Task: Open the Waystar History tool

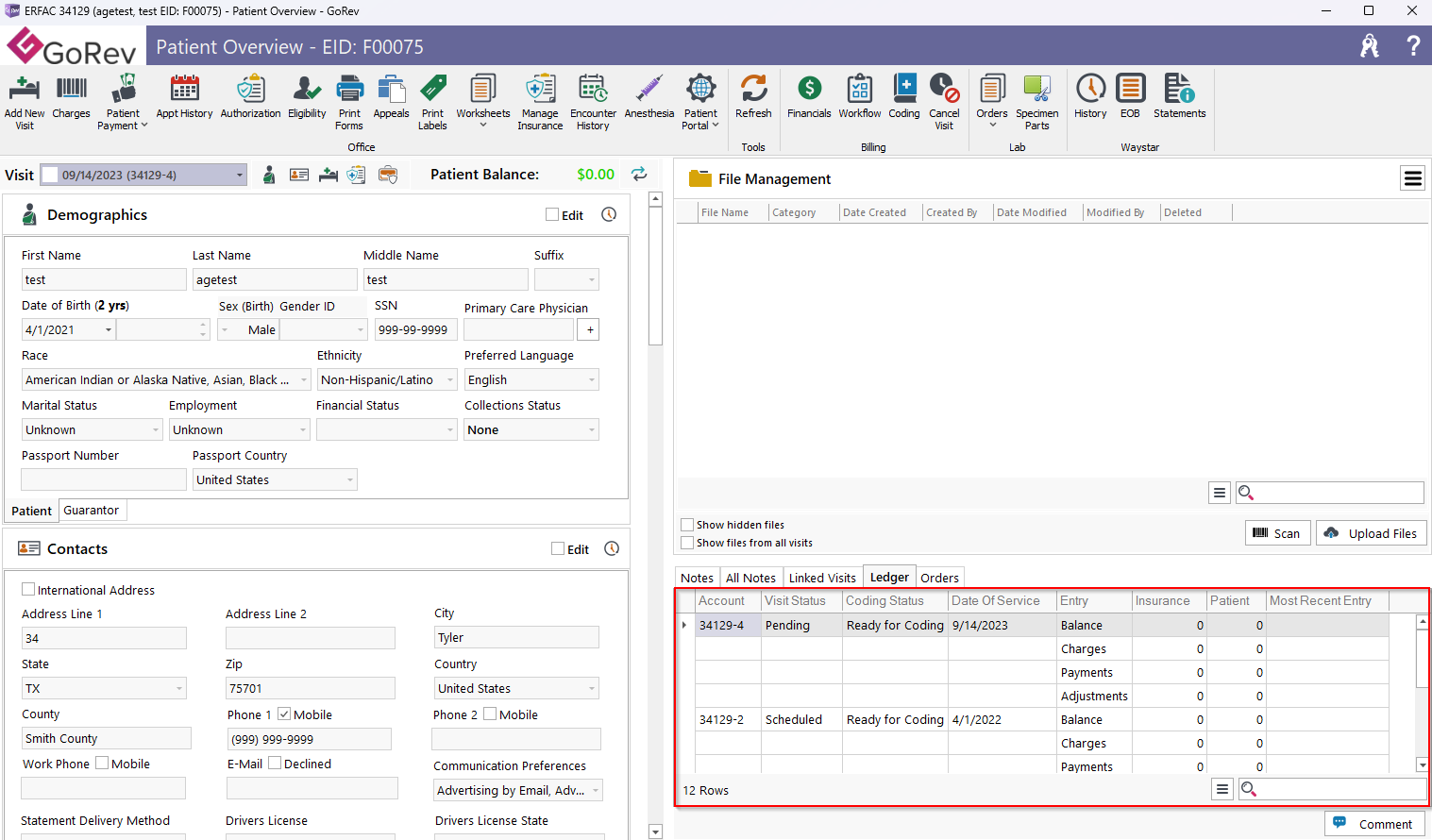Action: click(x=1090, y=95)
